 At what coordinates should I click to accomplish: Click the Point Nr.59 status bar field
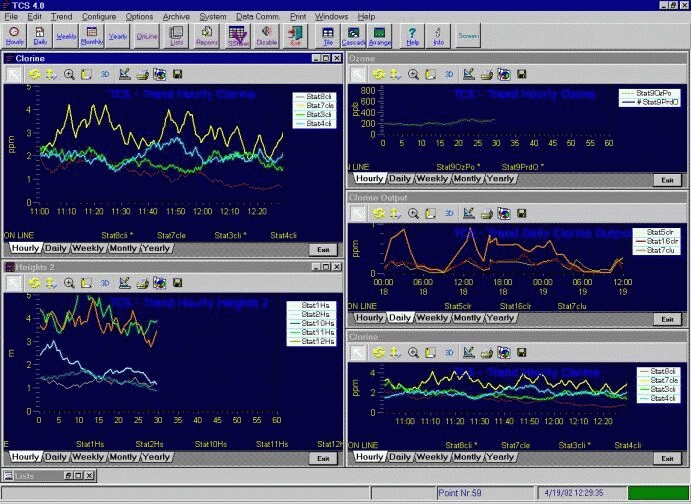[x=487, y=493]
